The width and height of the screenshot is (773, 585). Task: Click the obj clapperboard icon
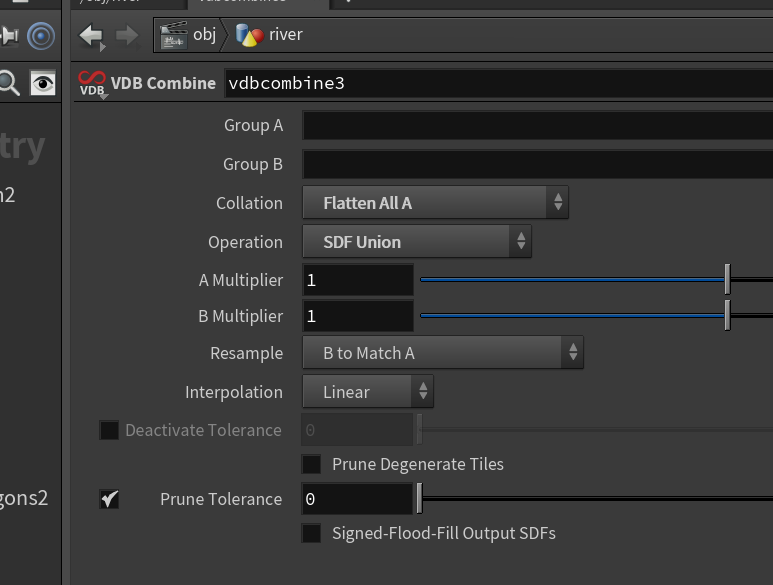click(x=174, y=35)
